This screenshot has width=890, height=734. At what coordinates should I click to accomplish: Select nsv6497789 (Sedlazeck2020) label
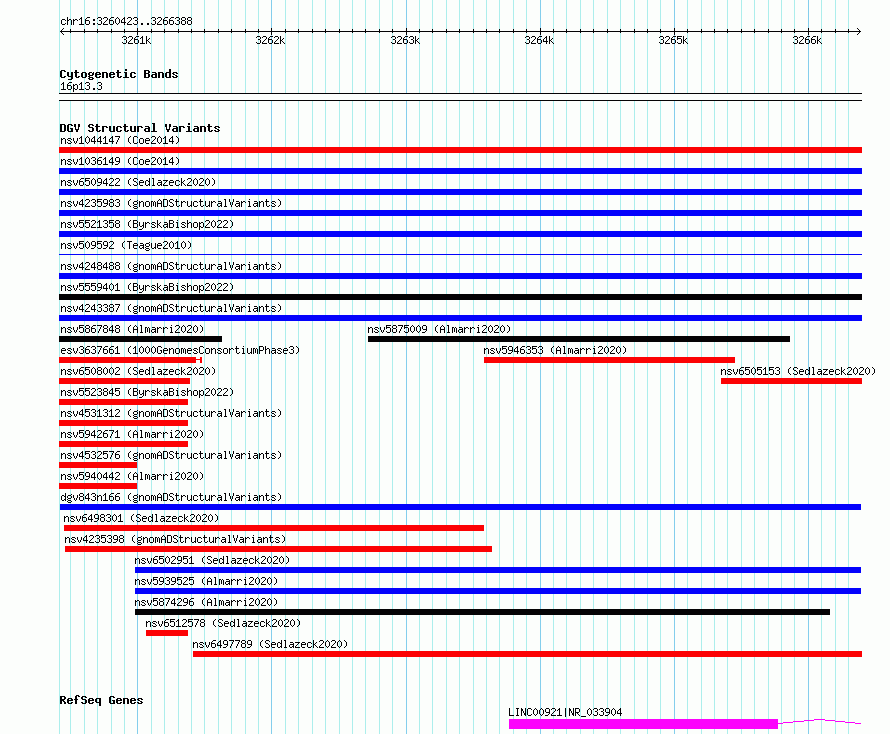coord(270,644)
